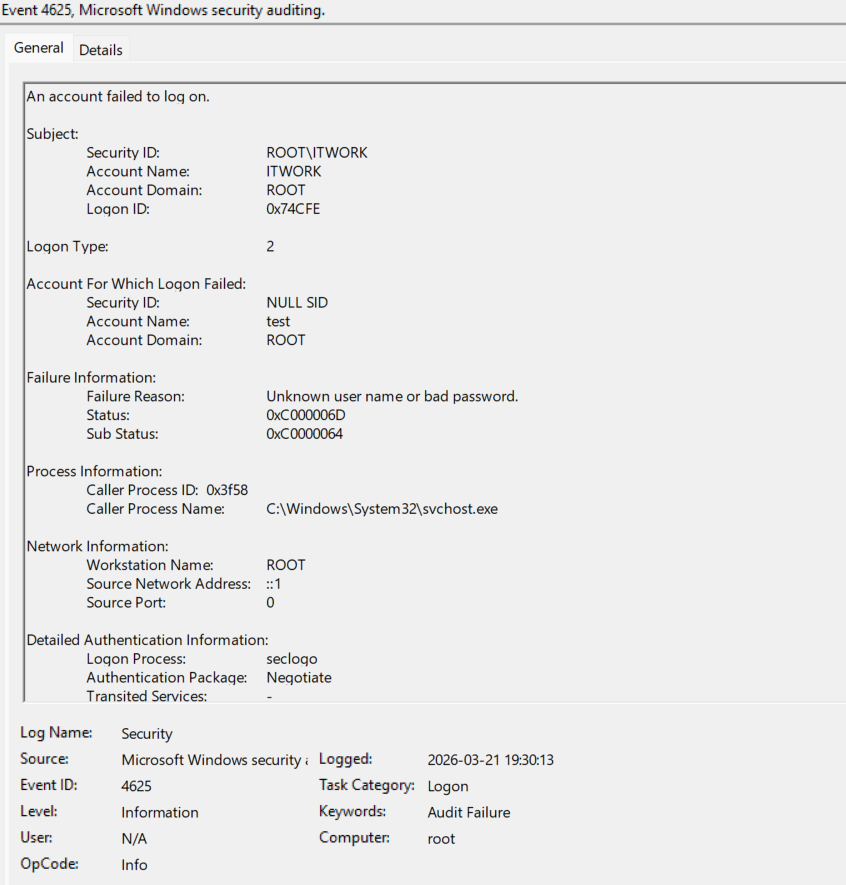The width and height of the screenshot is (846, 885).
Task: Click the Source Network Address ::1
Action: point(273,584)
